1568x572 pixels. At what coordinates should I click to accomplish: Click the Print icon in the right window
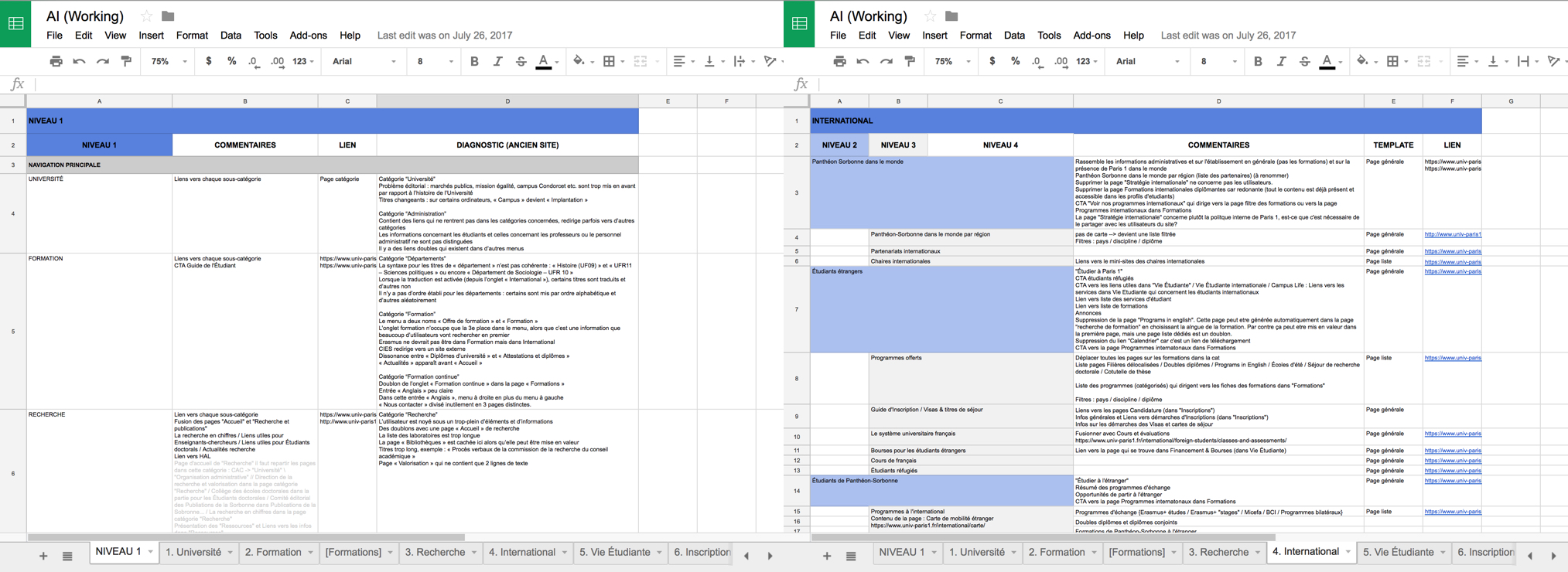click(839, 61)
